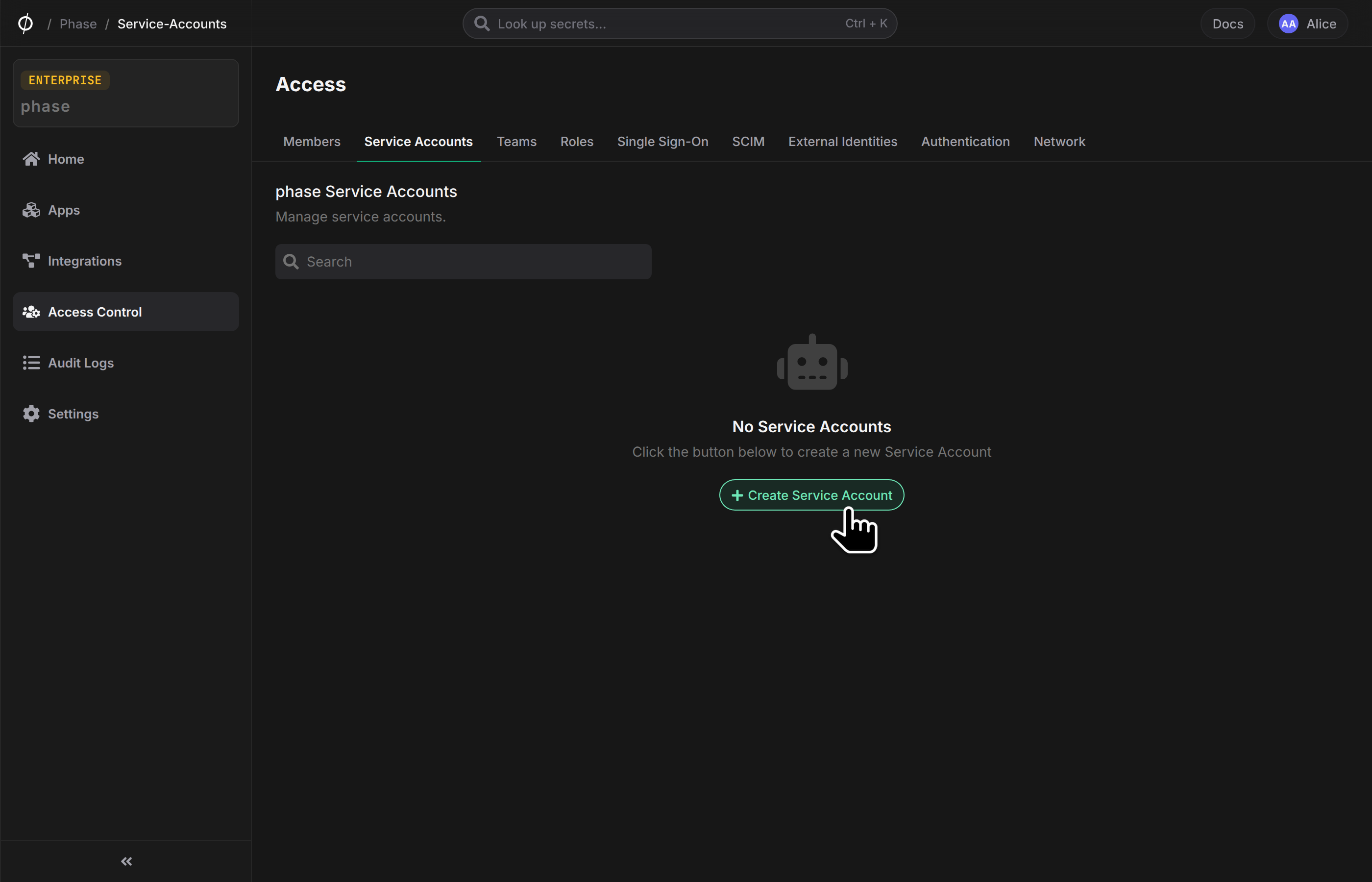Open Access Control via its users icon

click(31, 312)
